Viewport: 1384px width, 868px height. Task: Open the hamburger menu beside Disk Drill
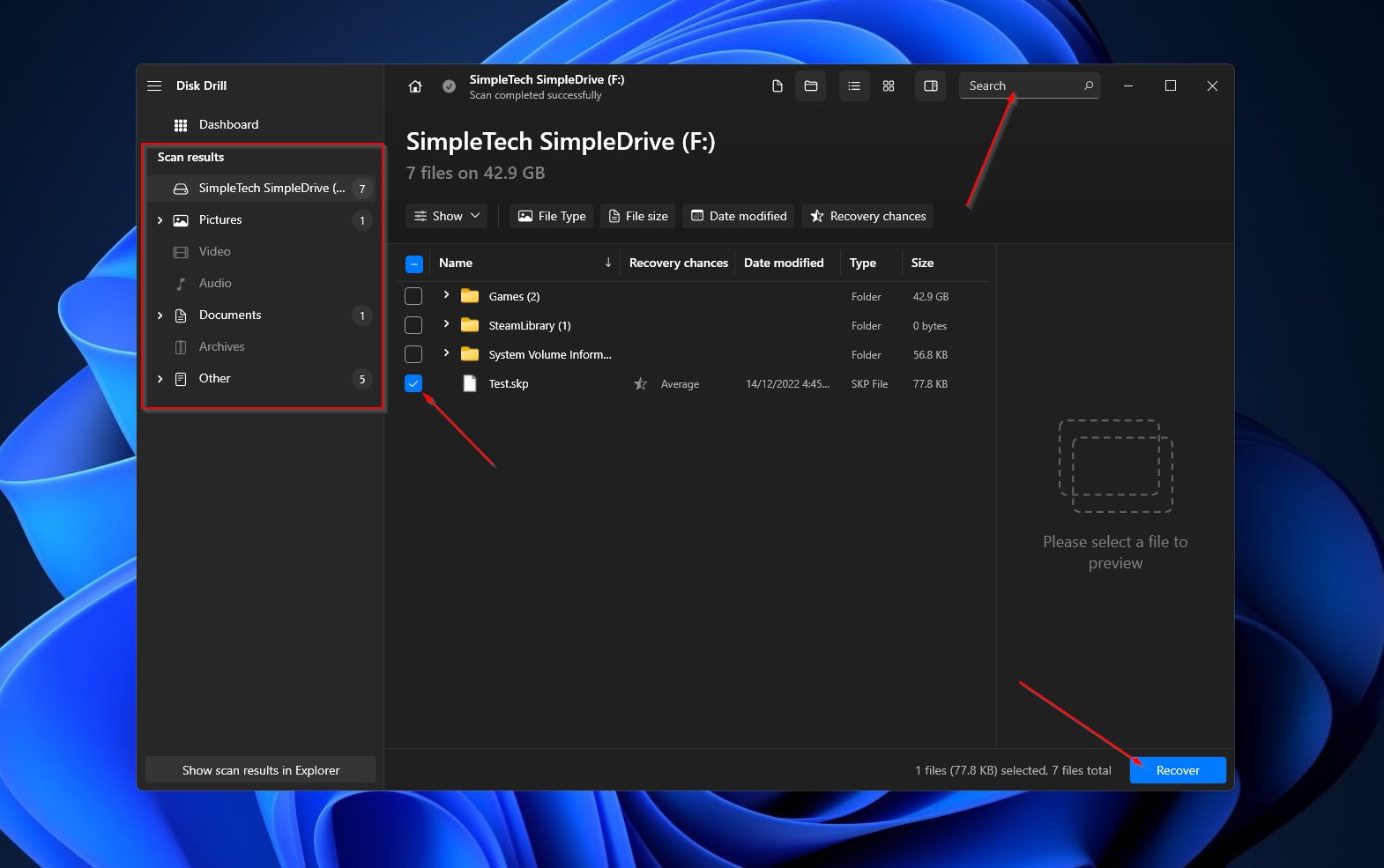154,85
